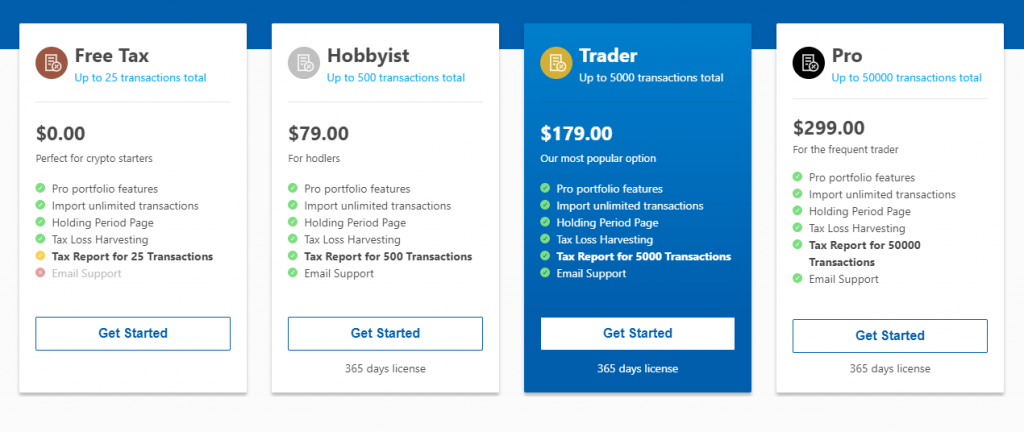This screenshot has width=1024, height=432.
Task: Click green check beside Trader Email Support
Action: pyautogui.click(x=545, y=273)
